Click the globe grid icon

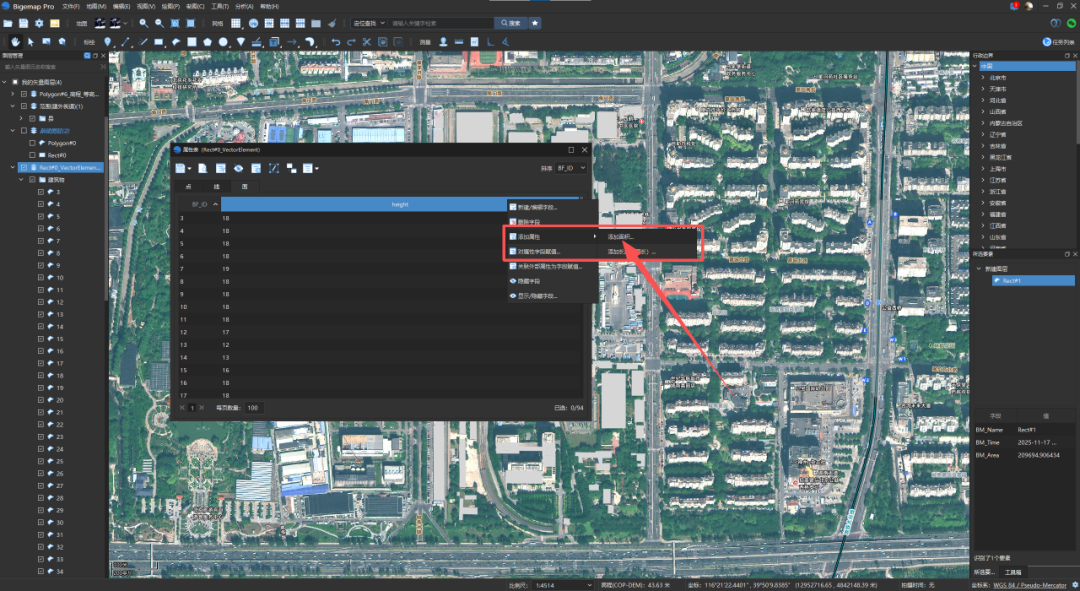click(x=253, y=23)
